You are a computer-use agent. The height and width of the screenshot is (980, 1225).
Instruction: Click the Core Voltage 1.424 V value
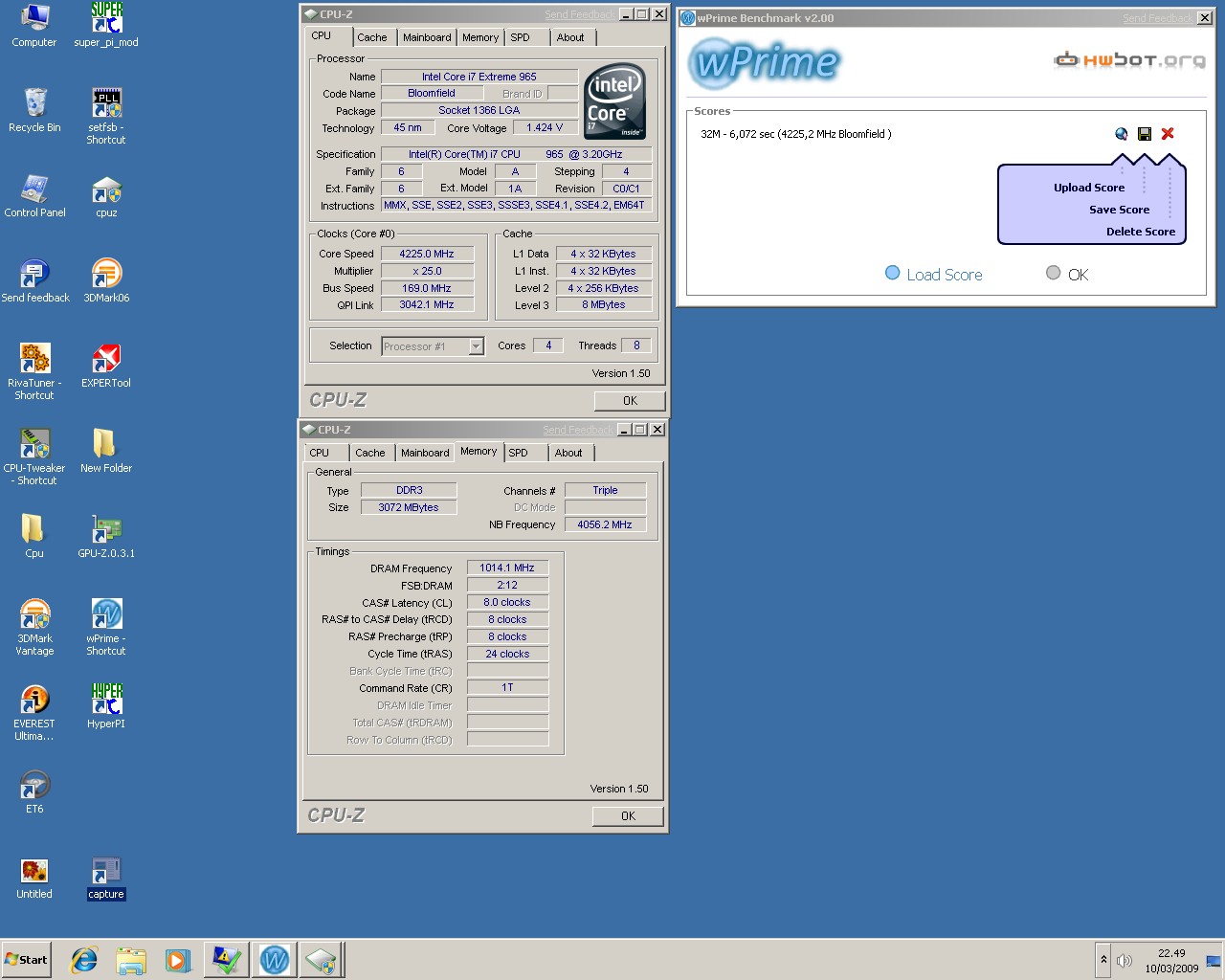point(545,128)
